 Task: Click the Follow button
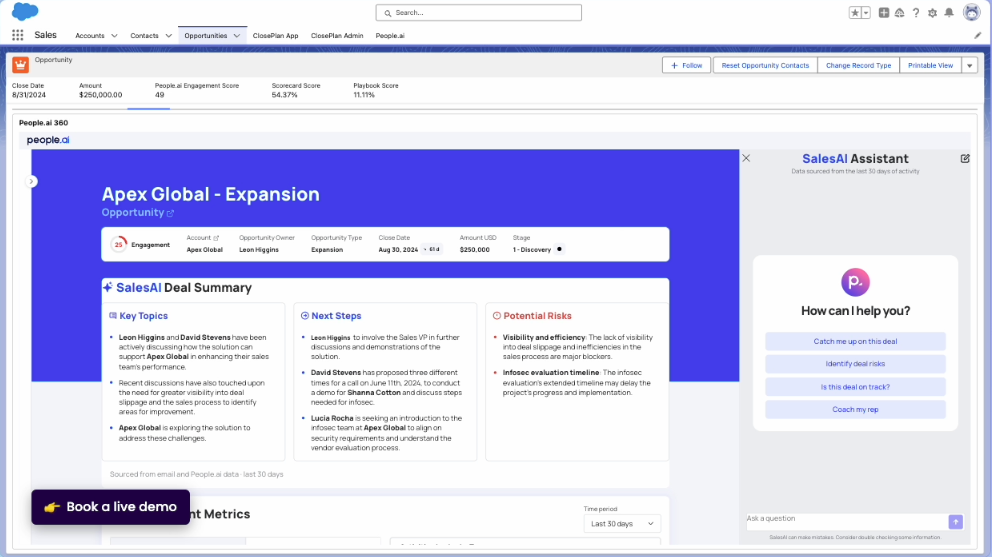[686, 65]
